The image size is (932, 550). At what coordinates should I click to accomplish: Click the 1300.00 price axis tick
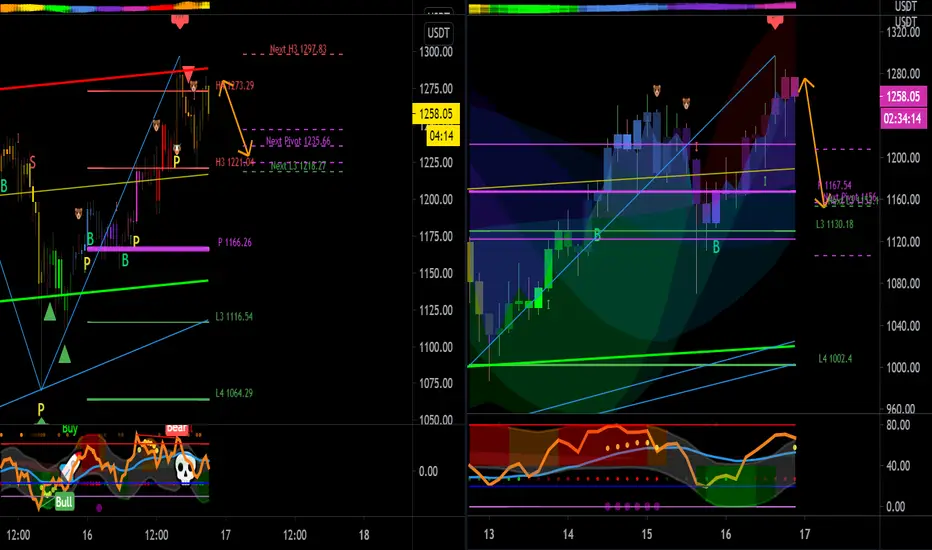point(436,52)
